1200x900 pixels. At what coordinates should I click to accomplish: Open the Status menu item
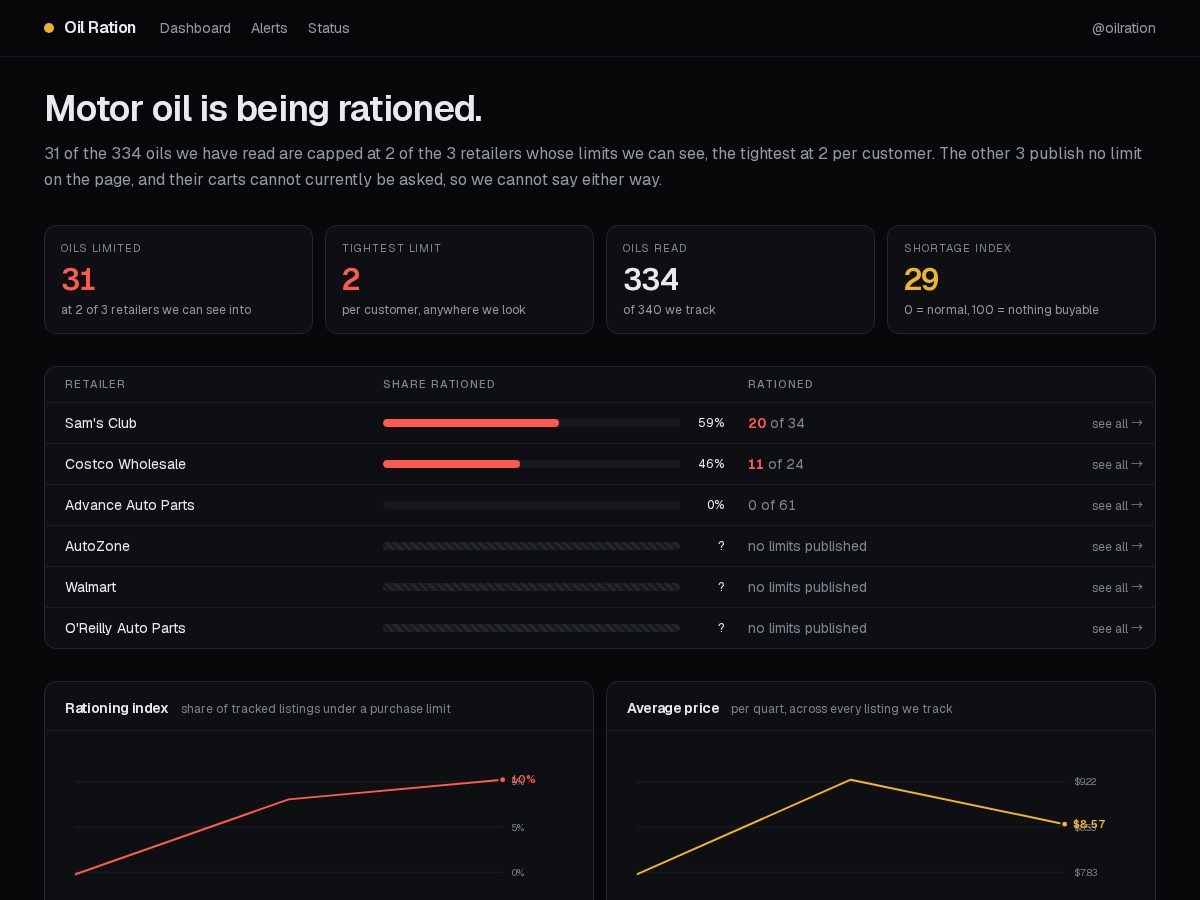coord(329,28)
